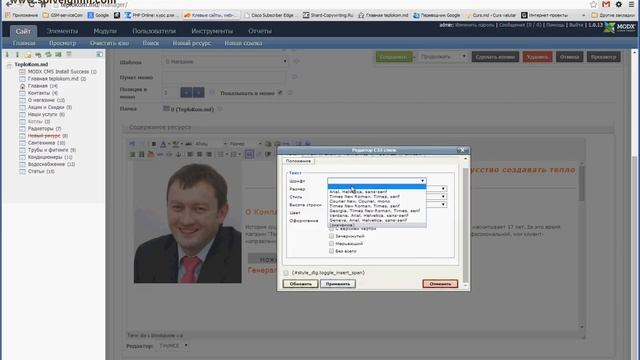This screenshot has height=360, width=640.
Task: Click align center icon in editor toolbar
Action: (200, 154)
